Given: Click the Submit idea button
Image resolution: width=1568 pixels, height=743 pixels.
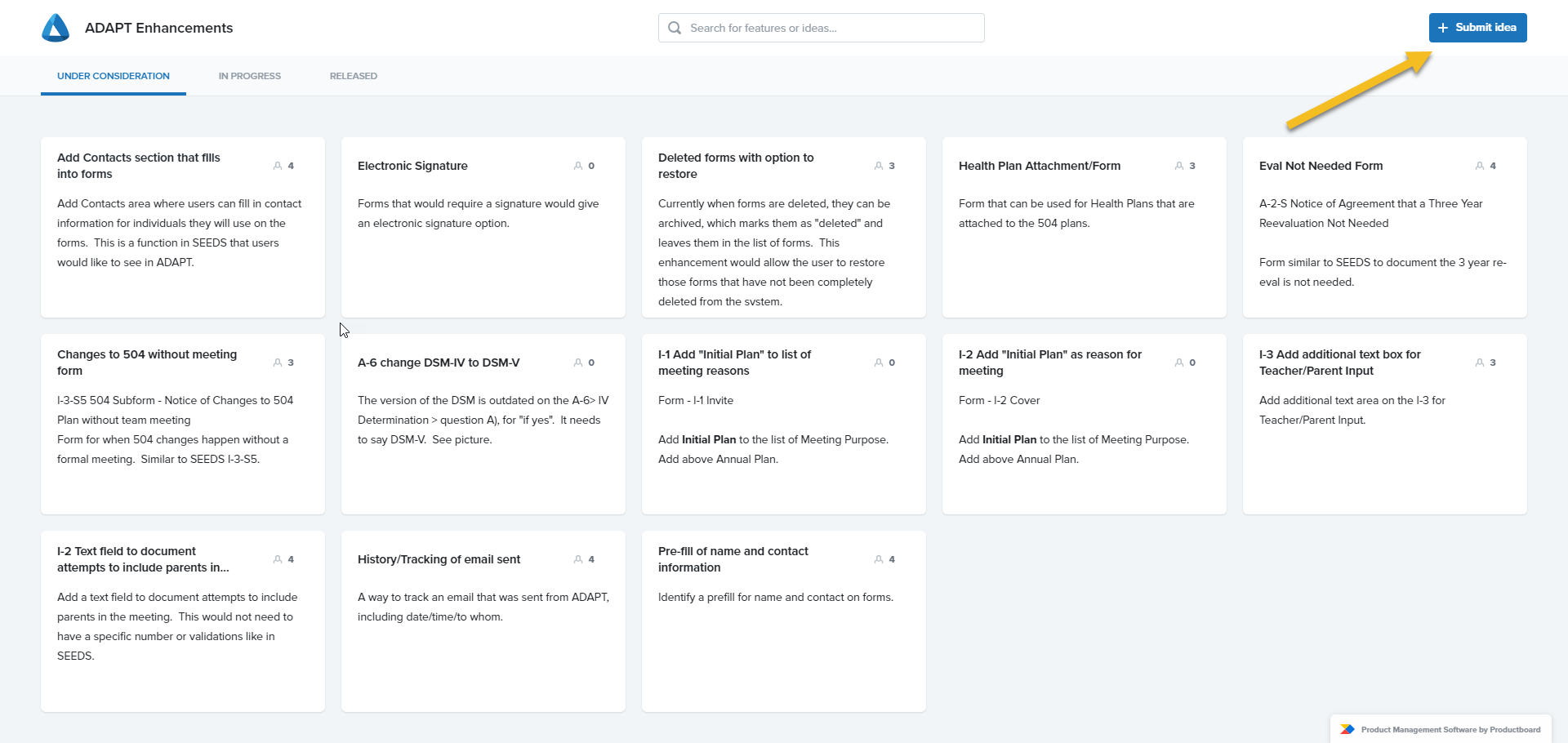Looking at the screenshot, I should click(x=1477, y=27).
